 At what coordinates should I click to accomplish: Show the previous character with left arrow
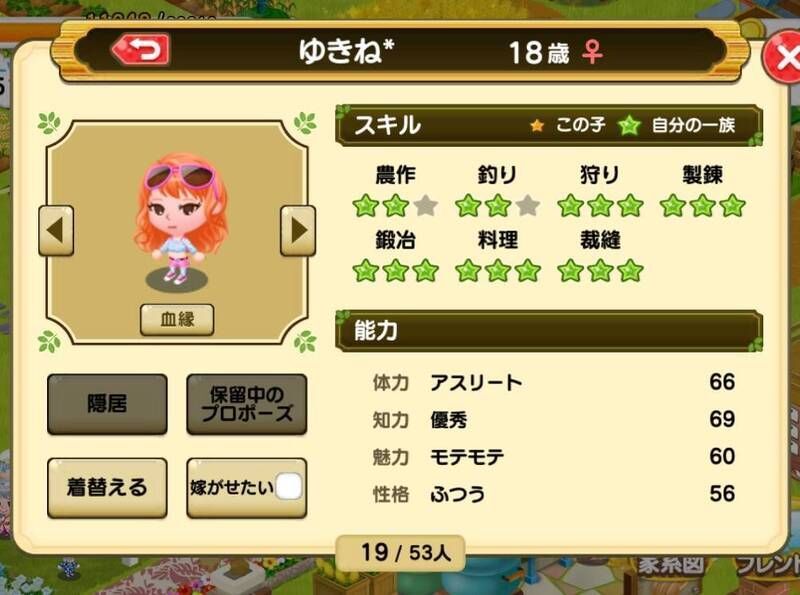coord(56,231)
